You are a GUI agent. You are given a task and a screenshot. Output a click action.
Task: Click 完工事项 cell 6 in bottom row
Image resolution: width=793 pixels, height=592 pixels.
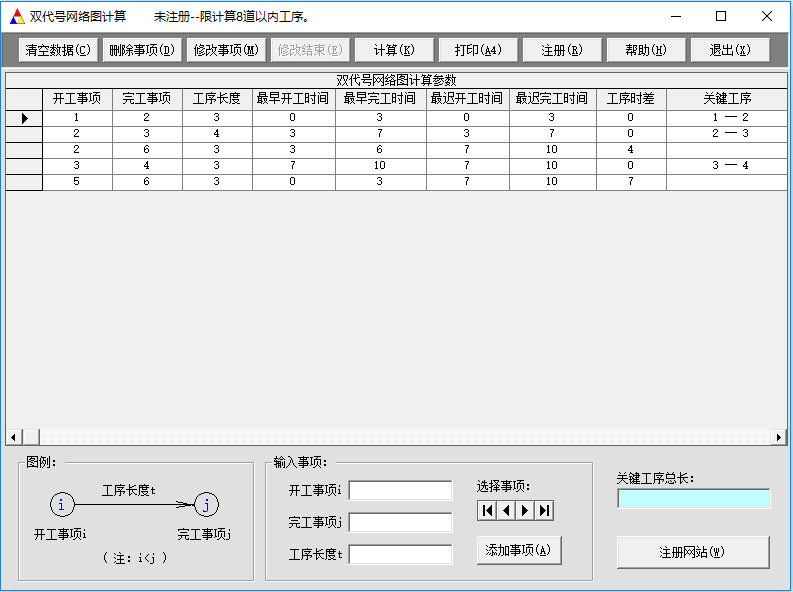[147, 182]
